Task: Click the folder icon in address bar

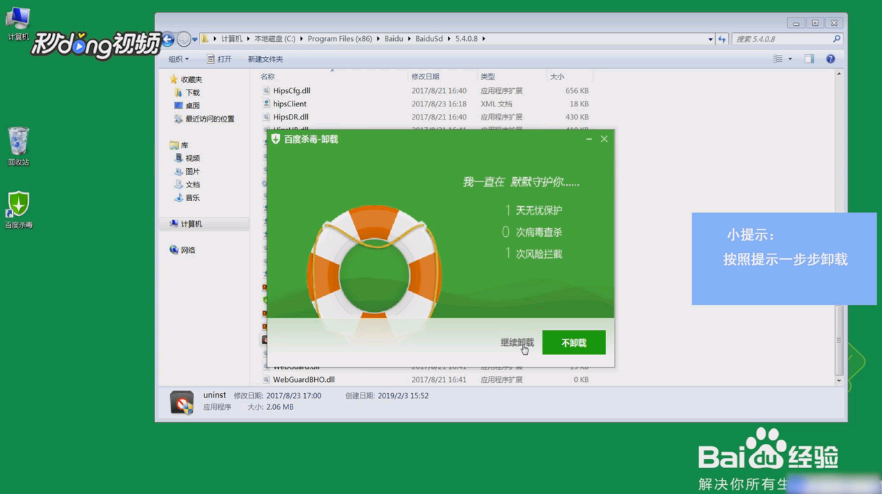Action: coord(205,39)
